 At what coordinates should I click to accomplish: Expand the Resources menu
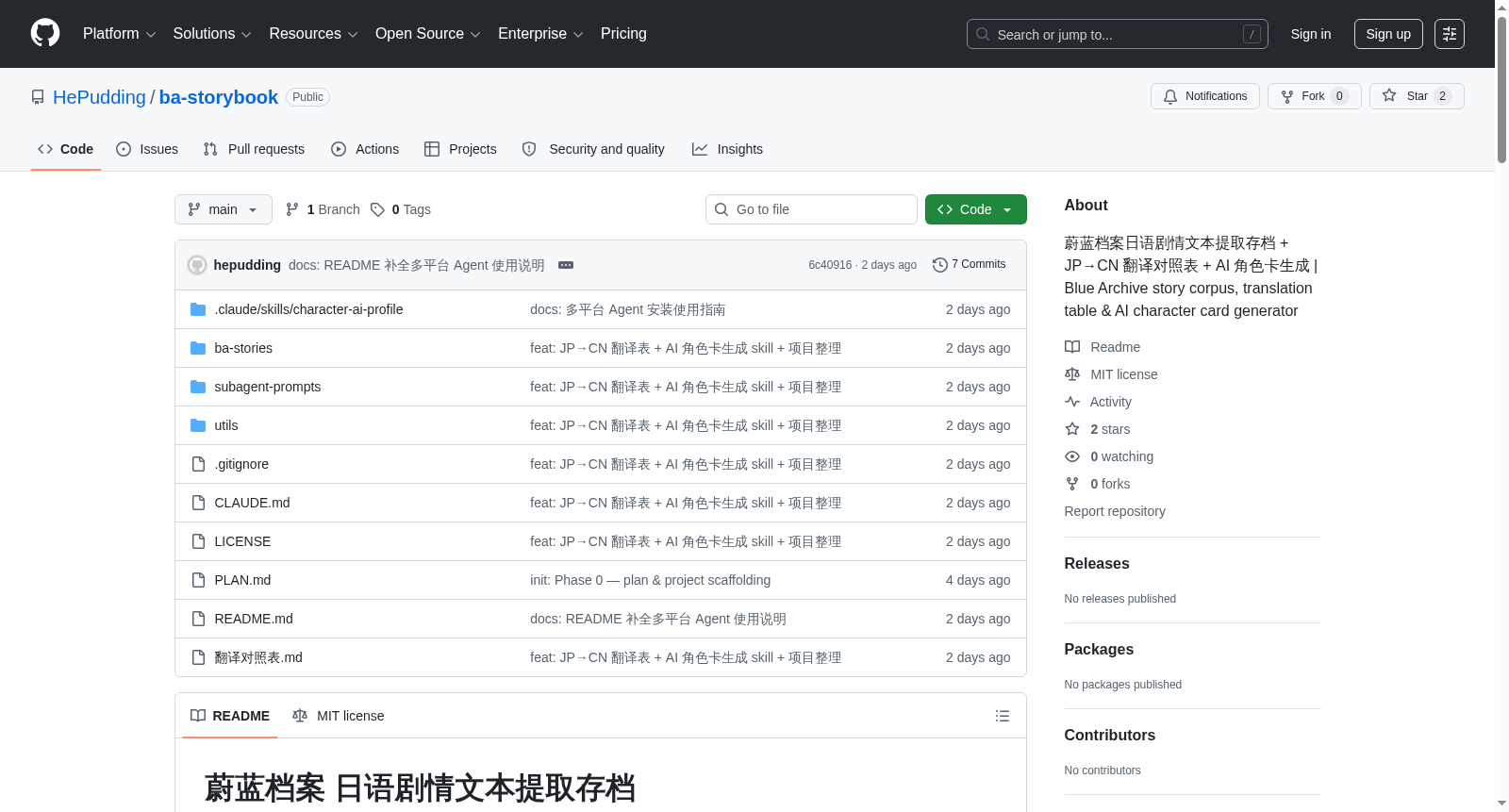point(314,34)
